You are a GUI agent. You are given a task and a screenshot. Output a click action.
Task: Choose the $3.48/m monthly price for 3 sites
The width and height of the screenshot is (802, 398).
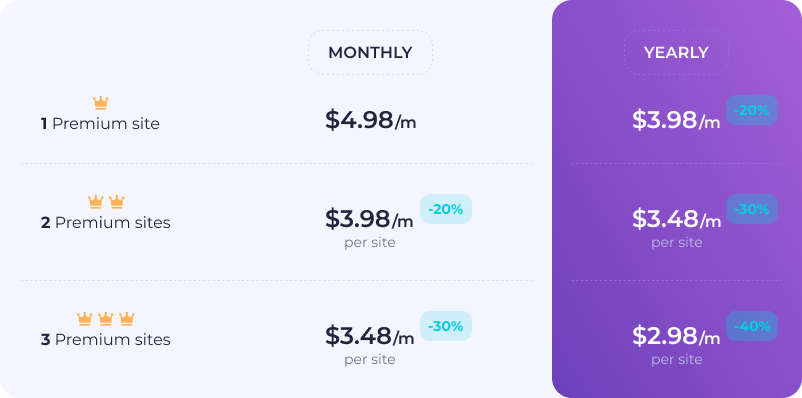click(369, 336)
